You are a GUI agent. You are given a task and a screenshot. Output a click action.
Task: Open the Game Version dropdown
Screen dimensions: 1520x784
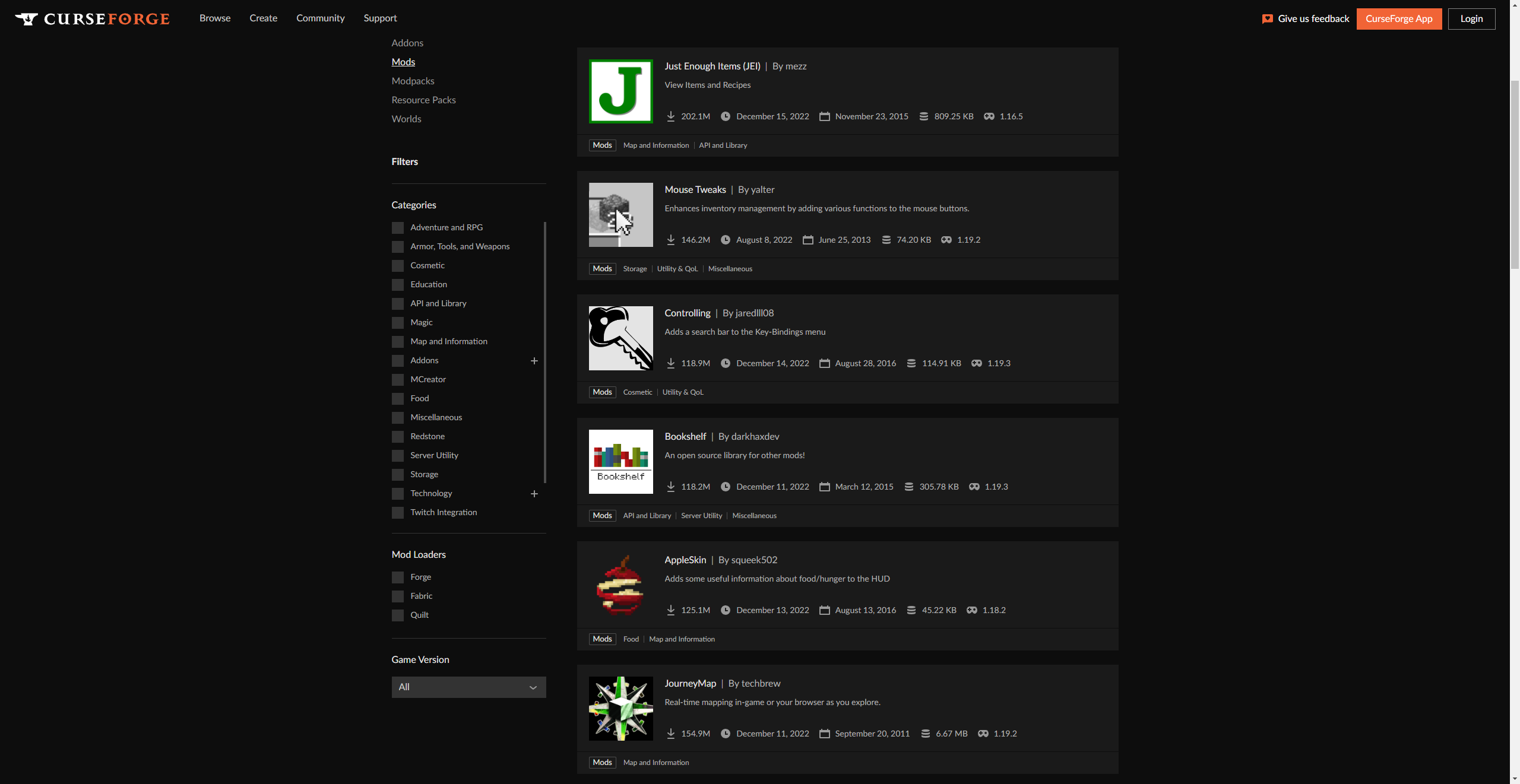(468, 687)
